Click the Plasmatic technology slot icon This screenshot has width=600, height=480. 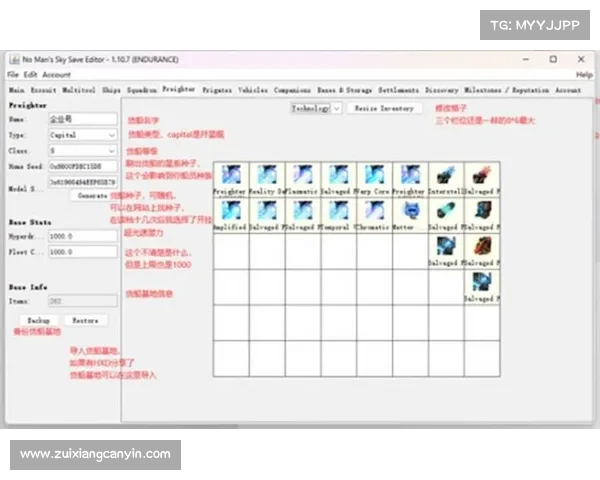tap(303, 175)
